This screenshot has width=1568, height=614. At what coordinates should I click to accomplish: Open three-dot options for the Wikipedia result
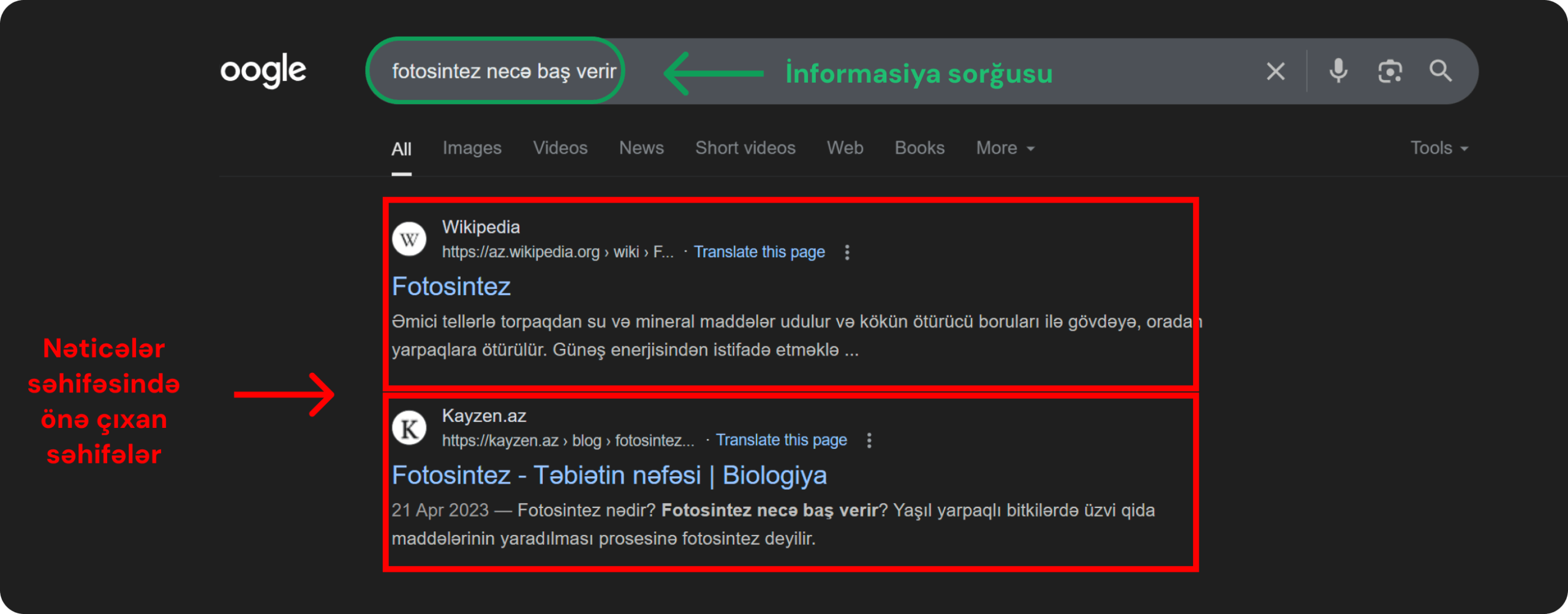coord(847,252)
